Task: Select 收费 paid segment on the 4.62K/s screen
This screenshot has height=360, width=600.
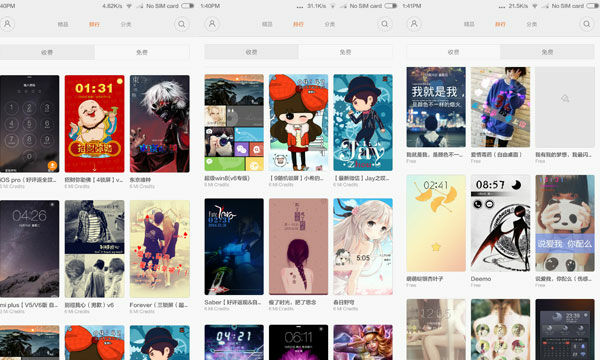Action: pos(47,52)
